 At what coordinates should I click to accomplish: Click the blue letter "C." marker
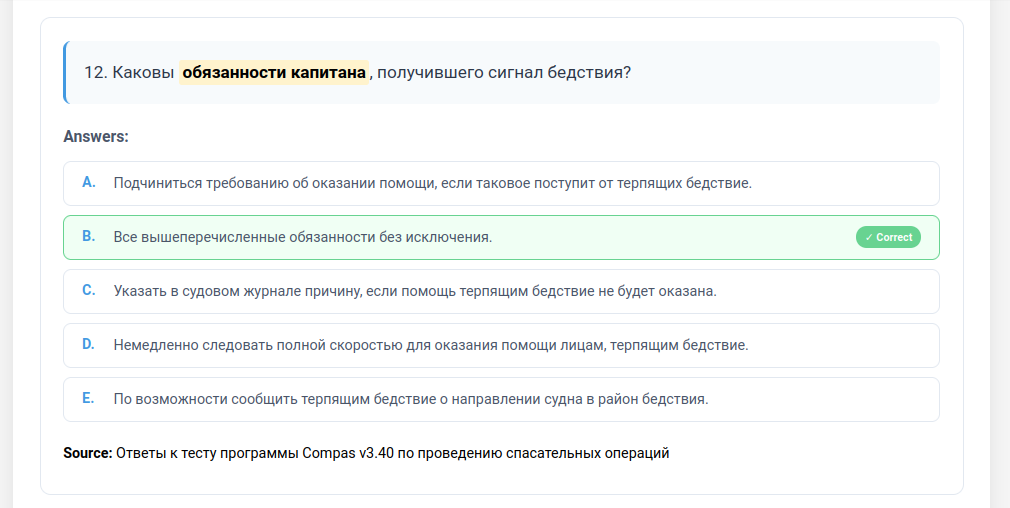(89, 290)
